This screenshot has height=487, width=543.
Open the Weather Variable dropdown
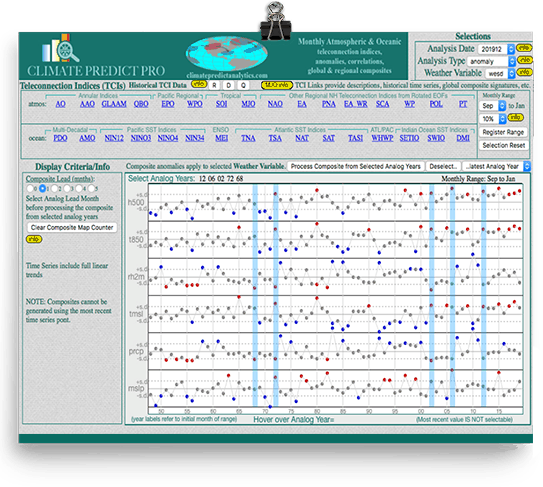point(500,73)
